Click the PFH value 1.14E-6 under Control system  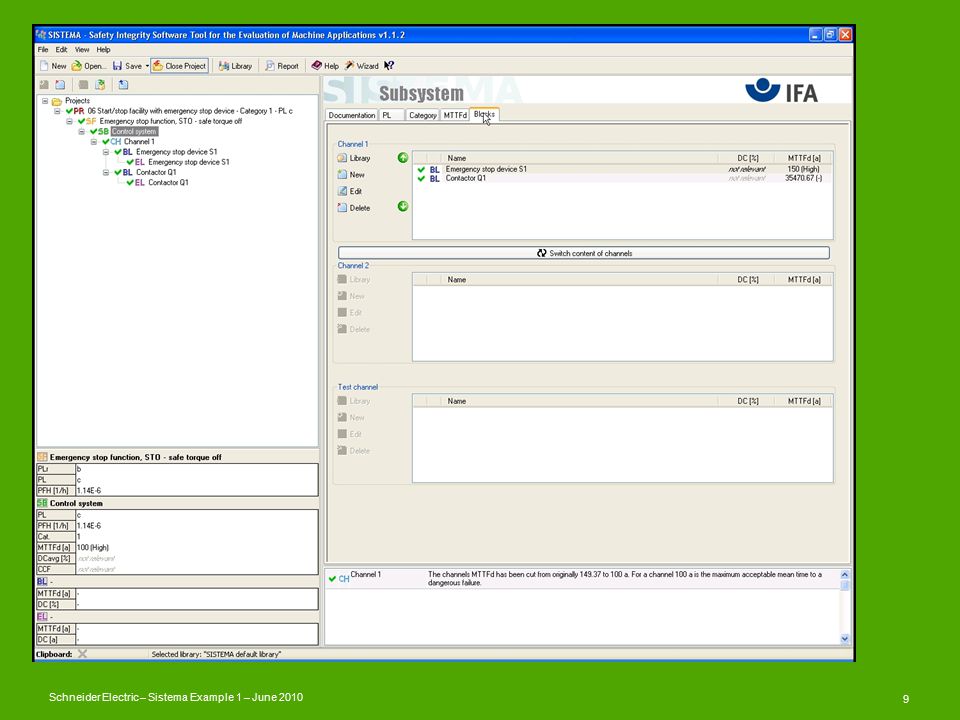tap(89, 526)
